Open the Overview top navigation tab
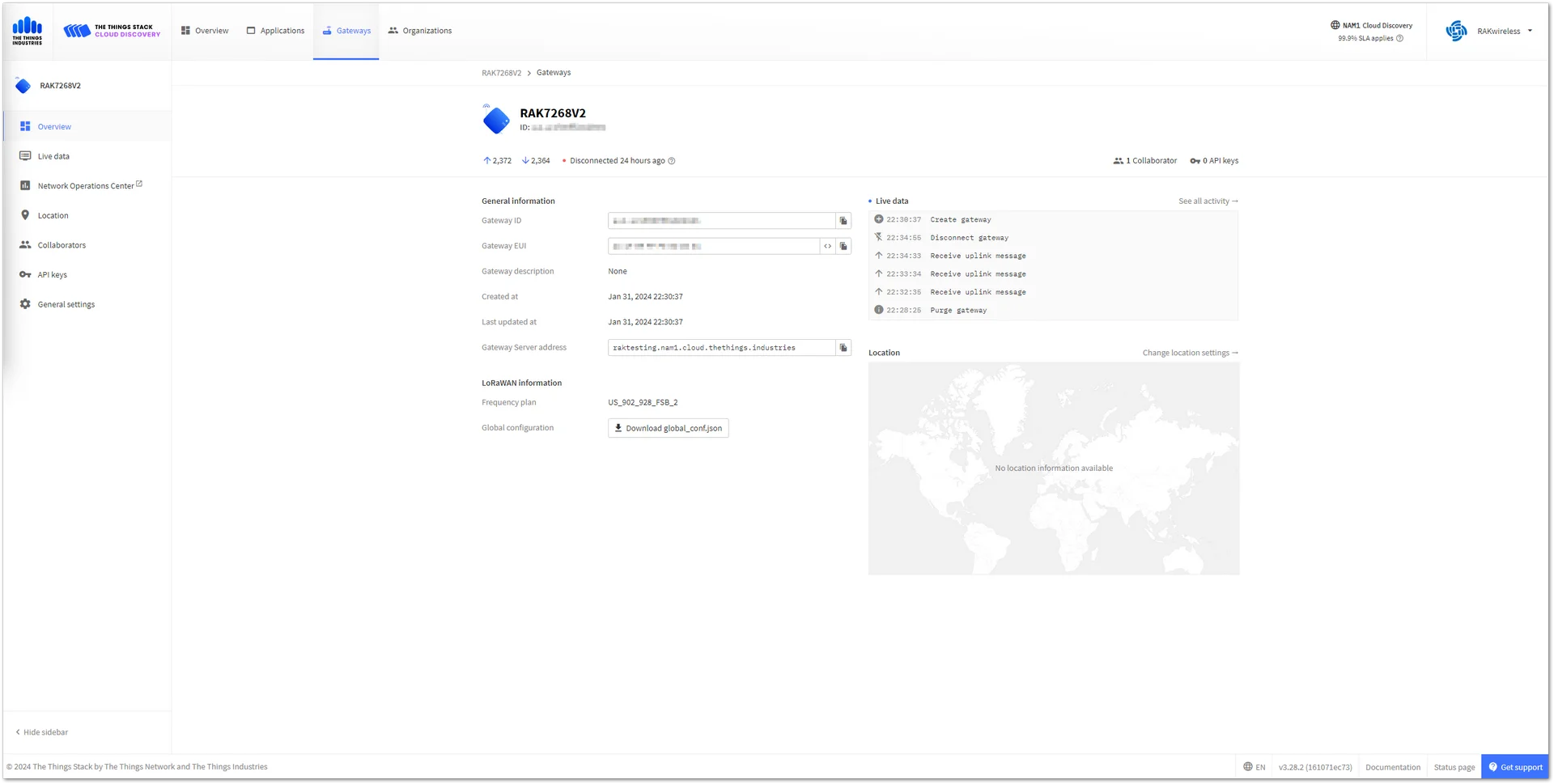The height and width of the screenshot is (784, 1554). tap(205, 31)
